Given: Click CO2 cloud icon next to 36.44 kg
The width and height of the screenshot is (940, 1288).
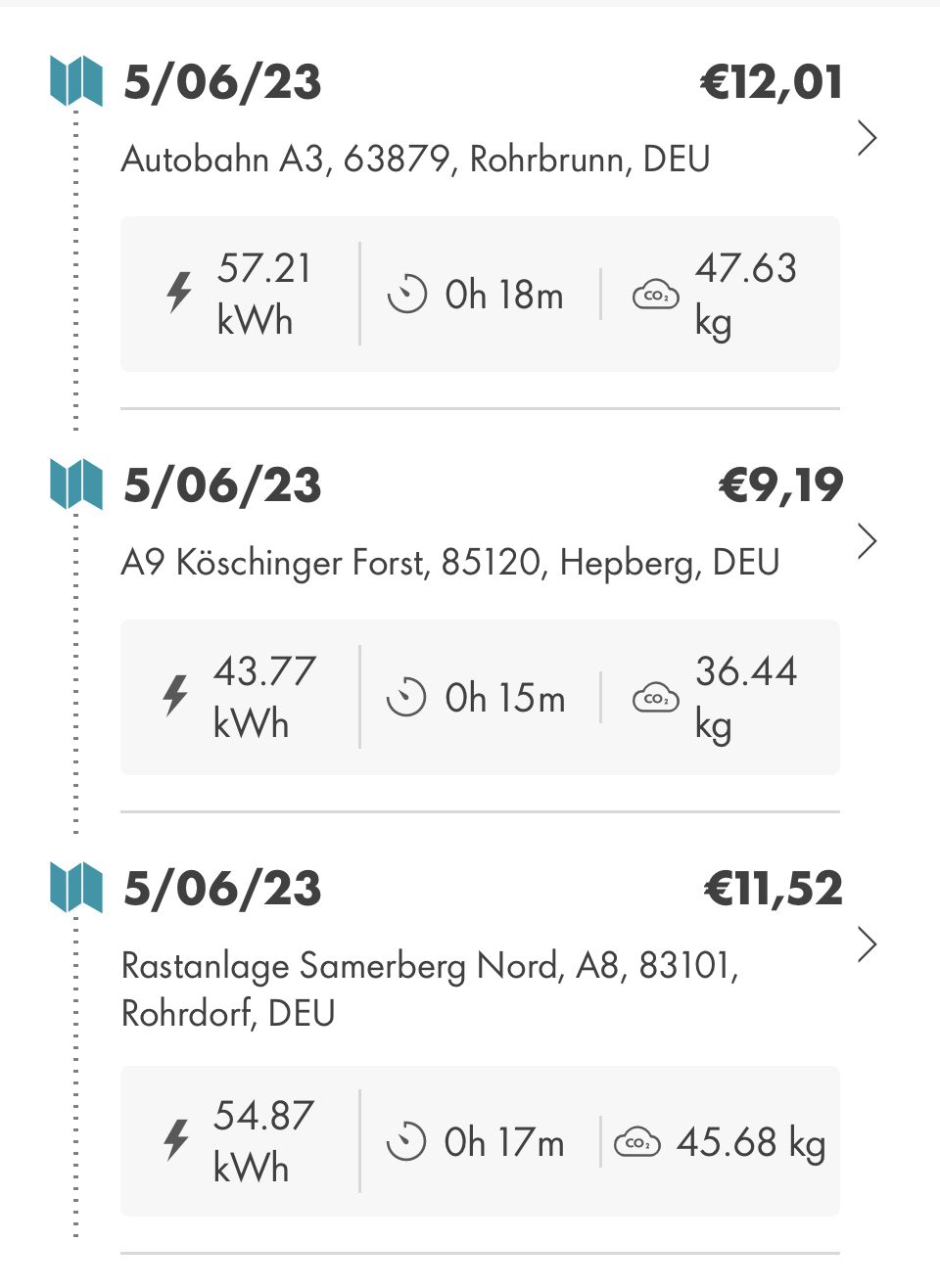Looking at the screenshot, I should point(656,698).
